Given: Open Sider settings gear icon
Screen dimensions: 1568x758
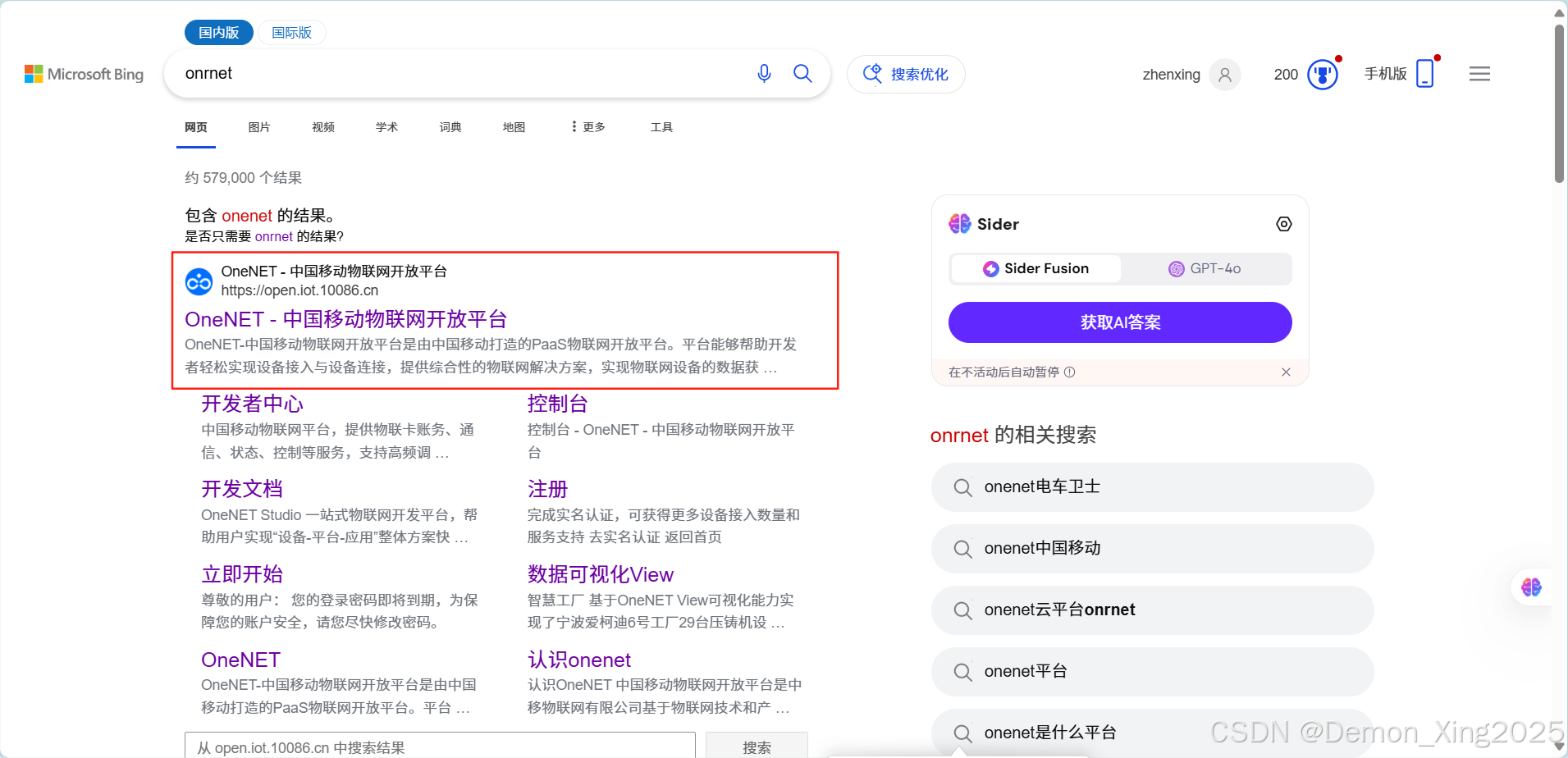Looking at the screenshot, I should 1284,224.
